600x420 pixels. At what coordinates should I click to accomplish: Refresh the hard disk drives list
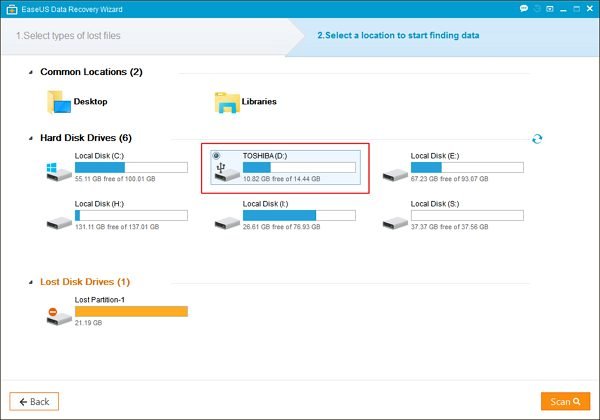click(537, 139)
